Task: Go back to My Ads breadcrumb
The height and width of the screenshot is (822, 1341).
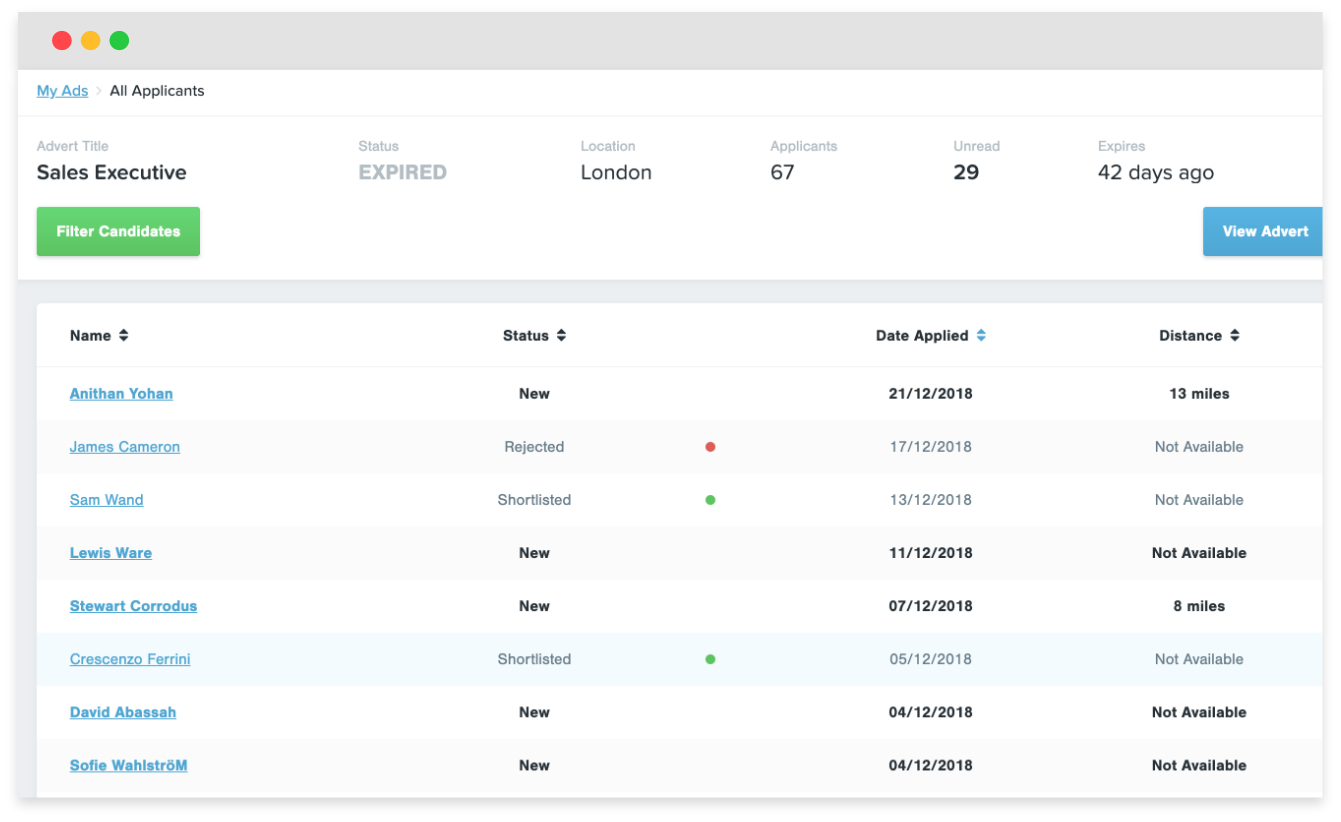Action: click(x=62, y=91)
